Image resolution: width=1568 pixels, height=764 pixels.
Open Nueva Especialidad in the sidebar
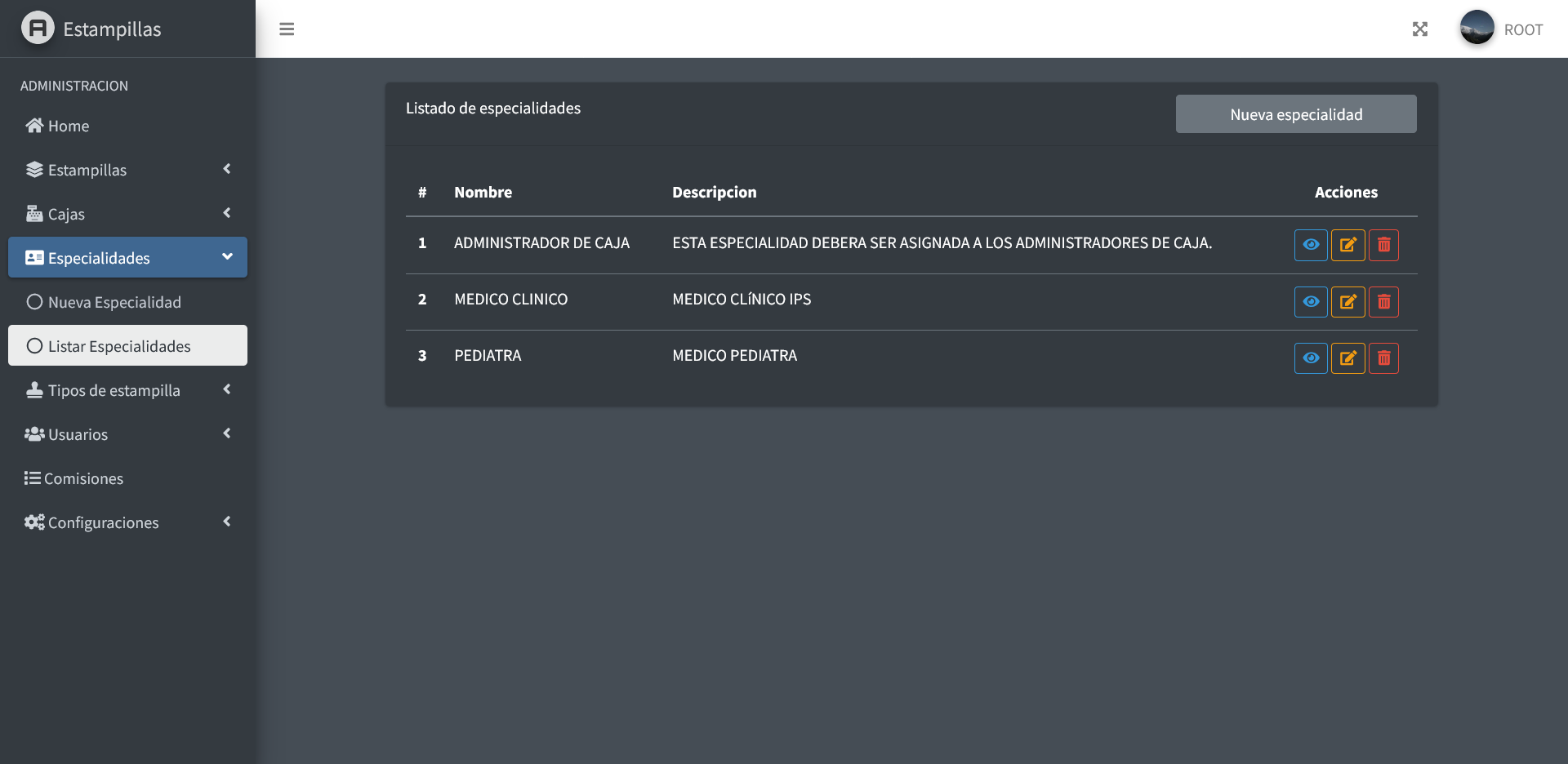(127, 302)
